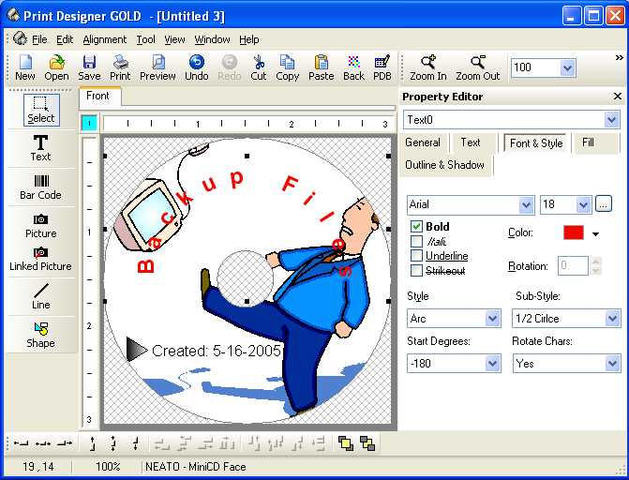The width and height of the screenshot is (629, 480).
Task: Click the Undo toolbar button
Action: coord(196,67)
